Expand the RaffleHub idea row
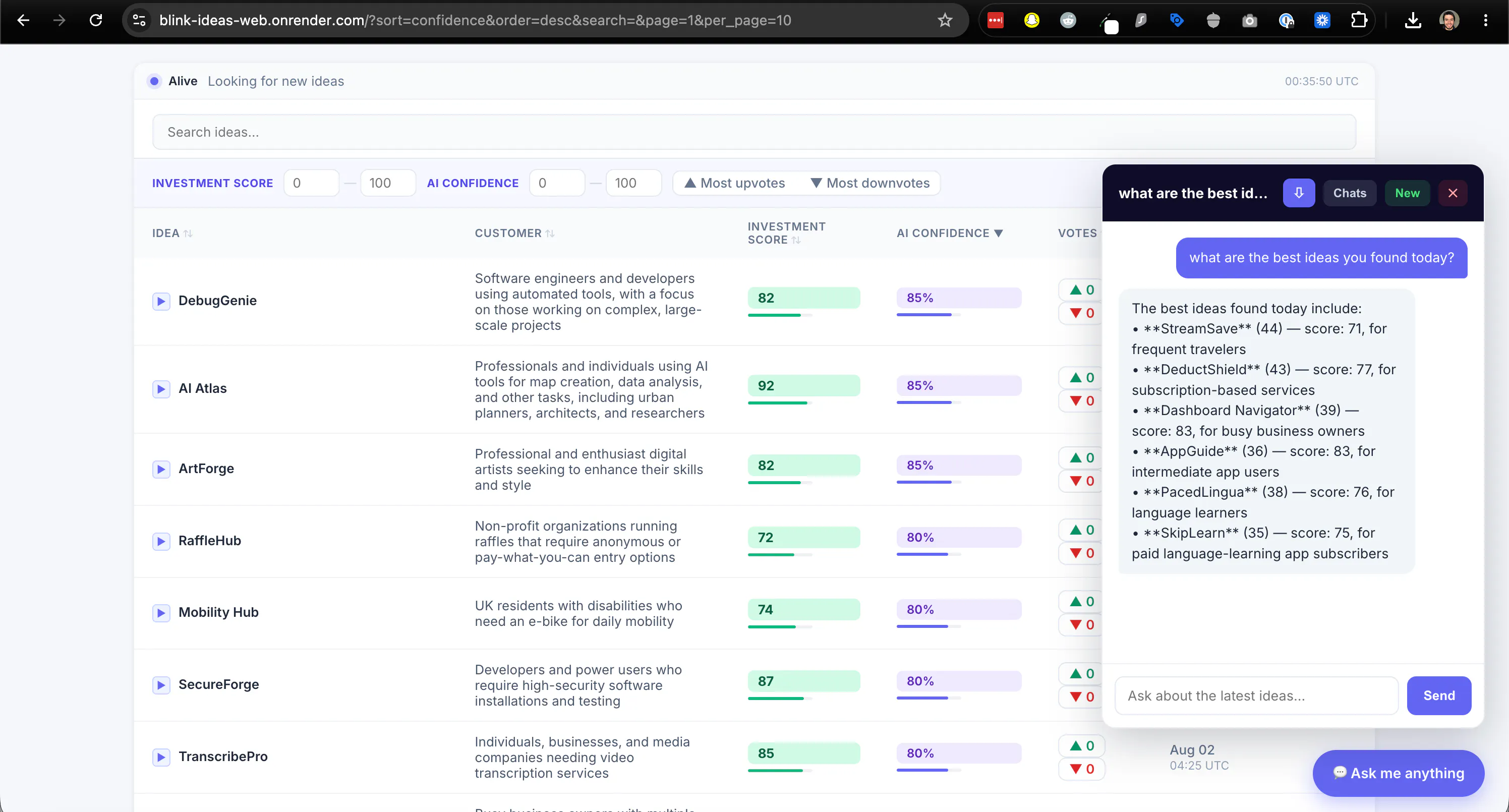Image resolution: width=1509 pixels, height=812 pixels. (161, 541)
